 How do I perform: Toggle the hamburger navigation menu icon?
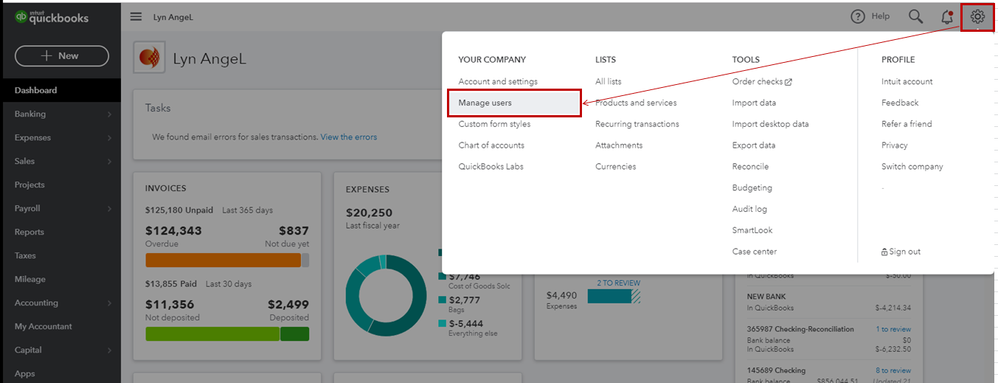tap(136, 17)
